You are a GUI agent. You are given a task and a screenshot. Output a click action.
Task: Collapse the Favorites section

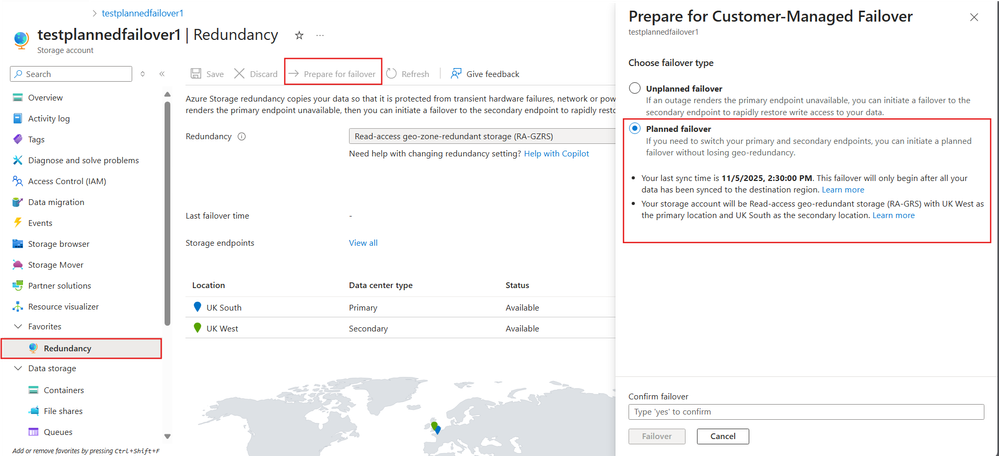(17, 327)
